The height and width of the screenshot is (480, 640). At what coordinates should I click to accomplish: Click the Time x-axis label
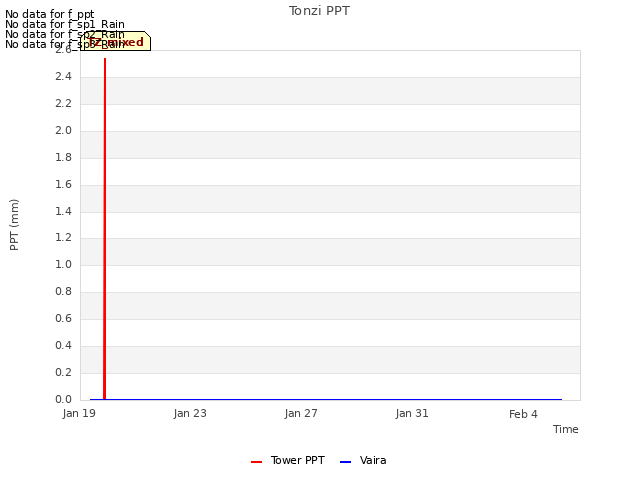pyautogui.click(x=566, y=429)
